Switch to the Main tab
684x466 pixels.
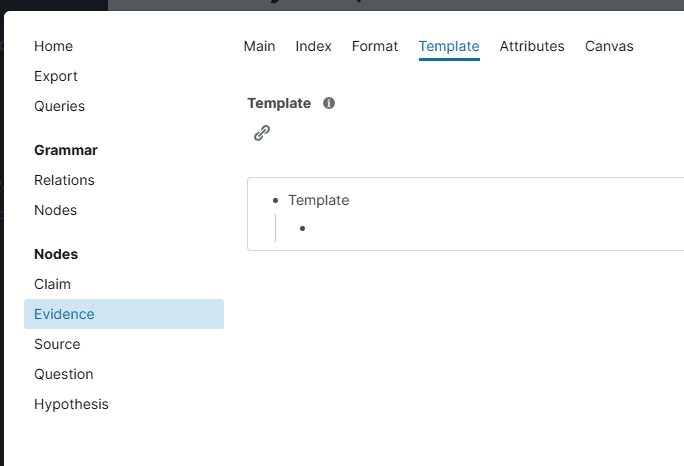[259, 46]
